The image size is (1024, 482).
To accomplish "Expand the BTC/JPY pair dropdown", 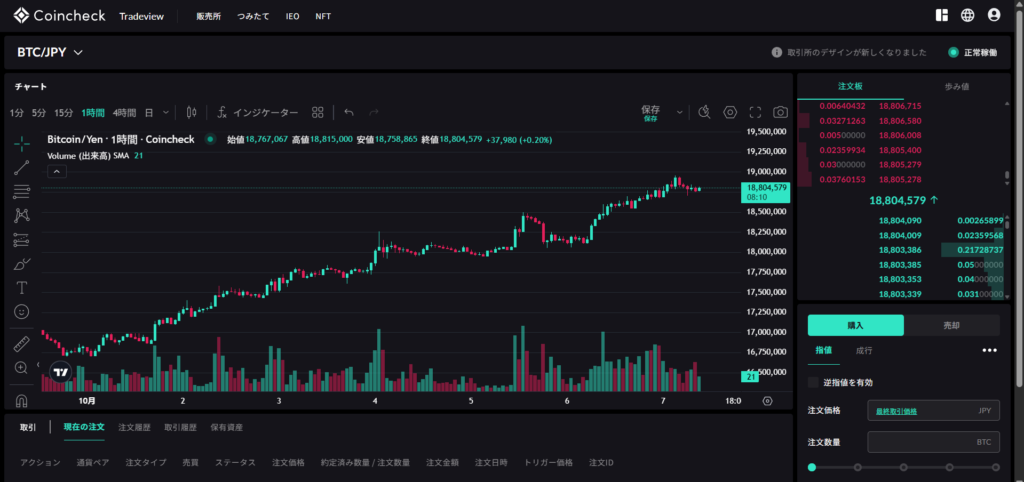I will point(78,52).
